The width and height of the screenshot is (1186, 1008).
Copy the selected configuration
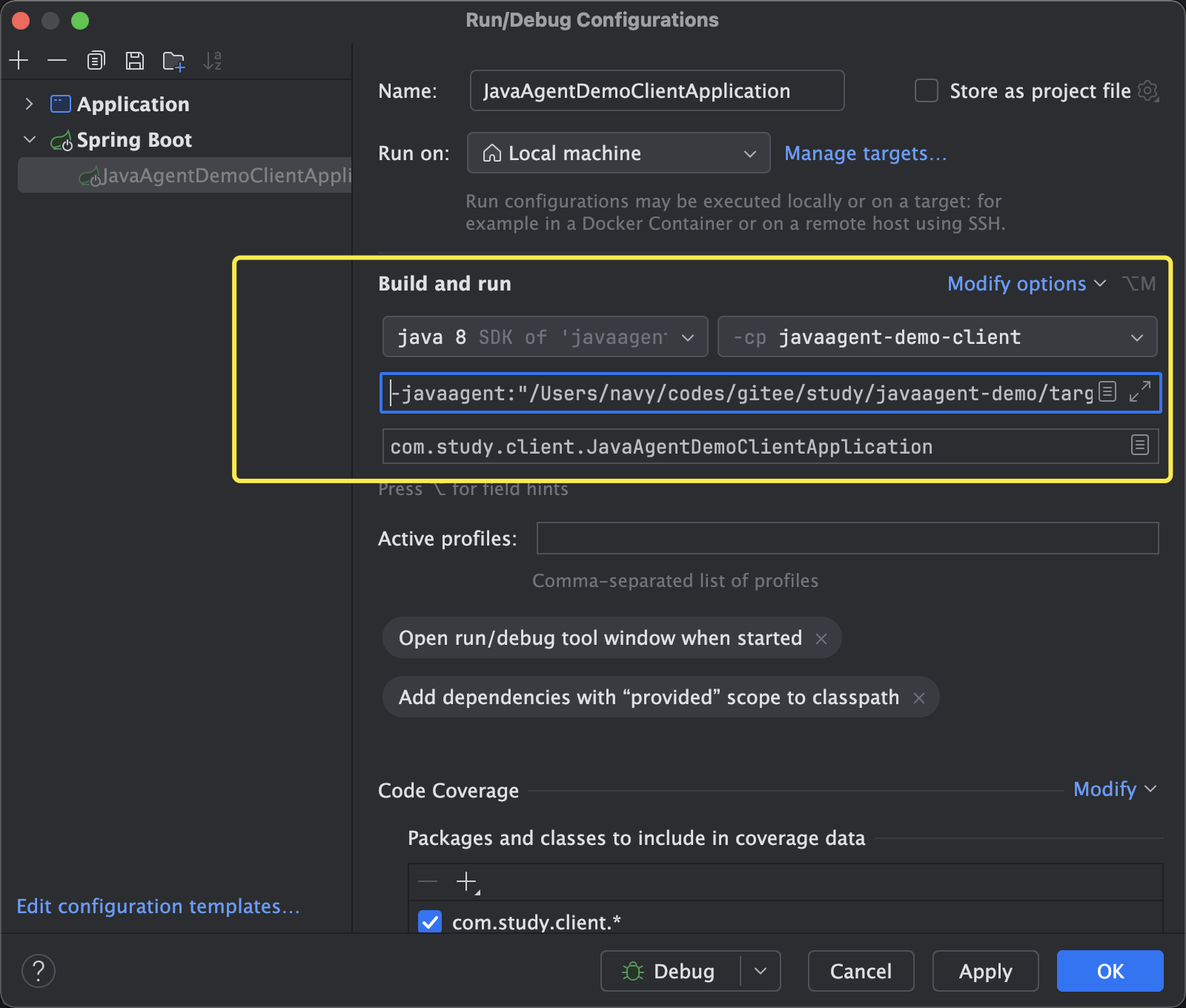point(96,60)
